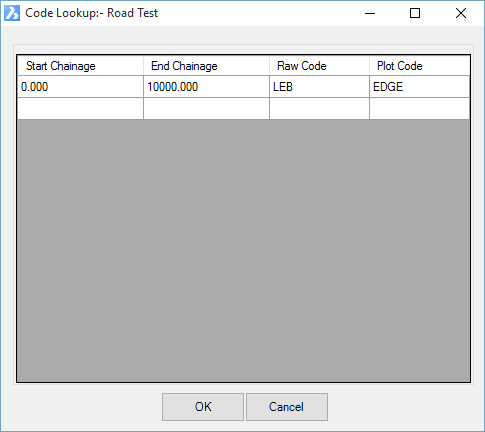Image resolution: width=485 pixels, height=432 pixels.
Task: Select the 0.000 start chainage cell
Action: 80,87
